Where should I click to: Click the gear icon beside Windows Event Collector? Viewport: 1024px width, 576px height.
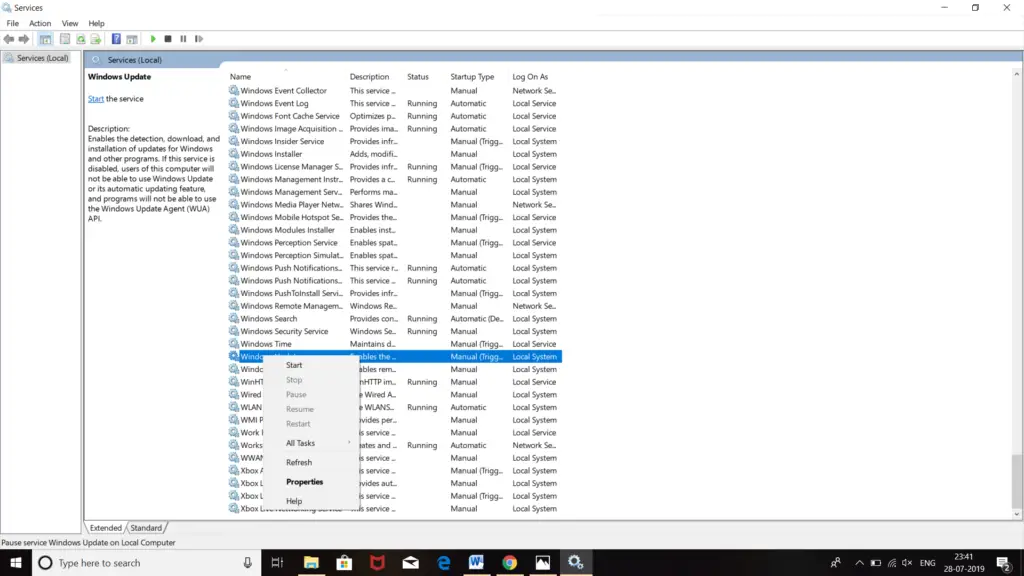pyautogui.click(x=234, y=90)
